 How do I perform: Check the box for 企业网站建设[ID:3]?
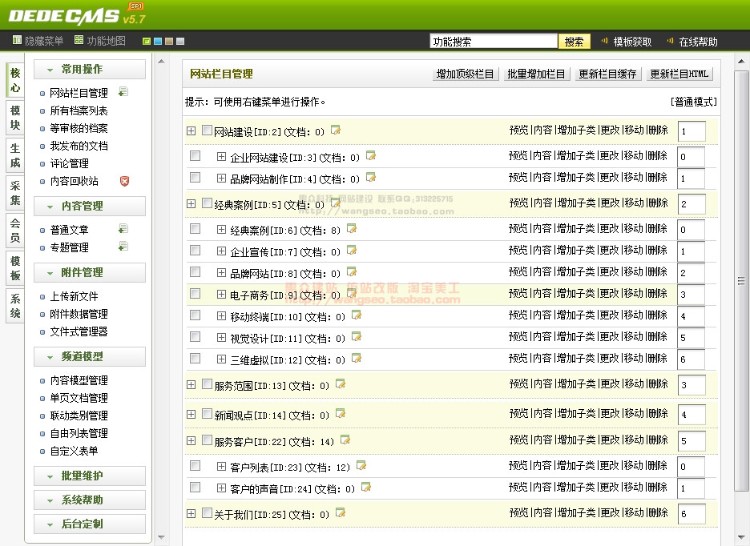point(195,155)
